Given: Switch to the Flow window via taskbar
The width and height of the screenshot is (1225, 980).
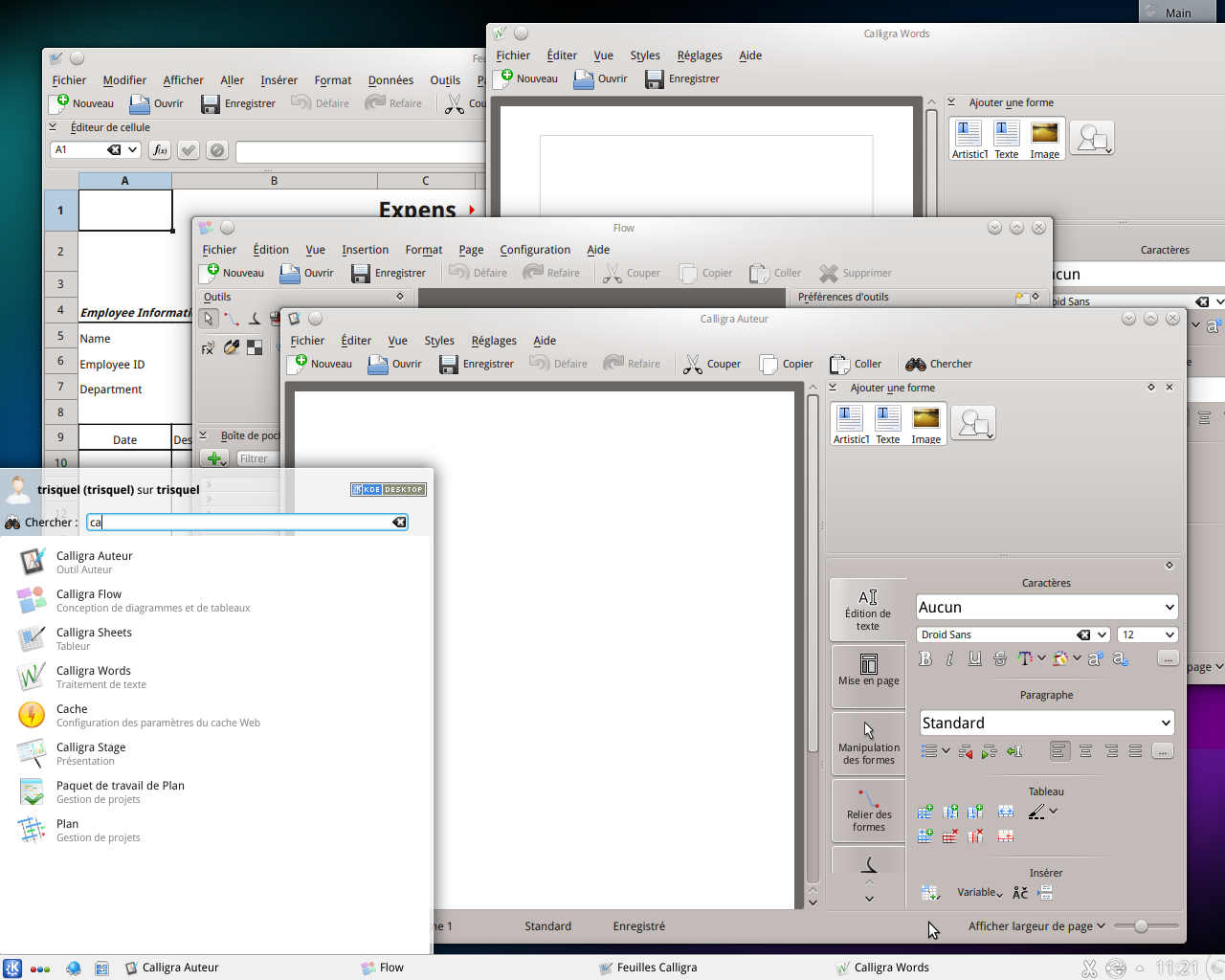Looking at the screenshot, I should [382, 968].
